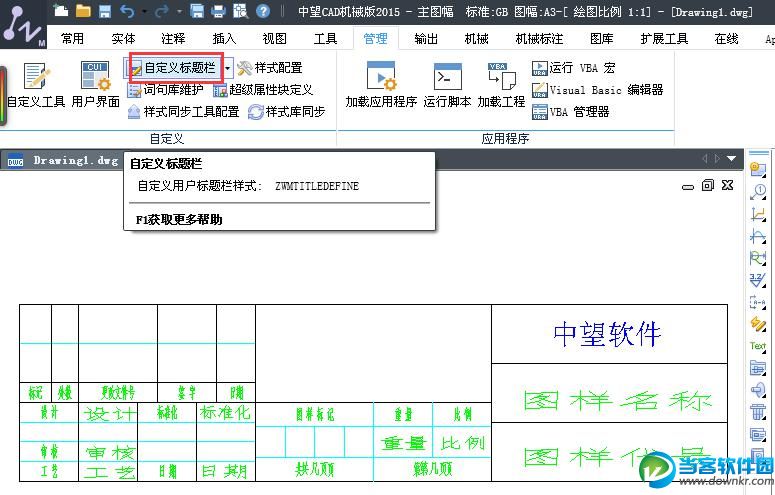The height and width of the screenshot is (495, 775).
Task: Switch to the 注释 ribbon tab
Action: click(173, 39)
